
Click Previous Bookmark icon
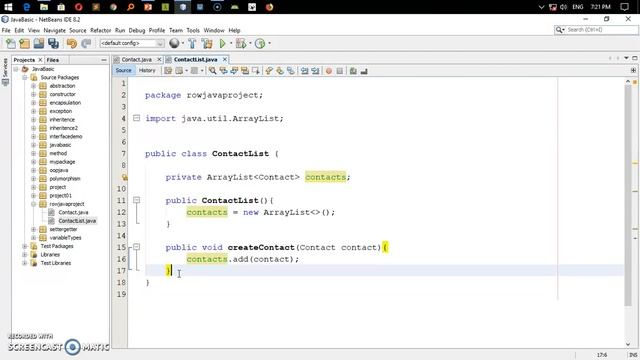tap(269, 71)
